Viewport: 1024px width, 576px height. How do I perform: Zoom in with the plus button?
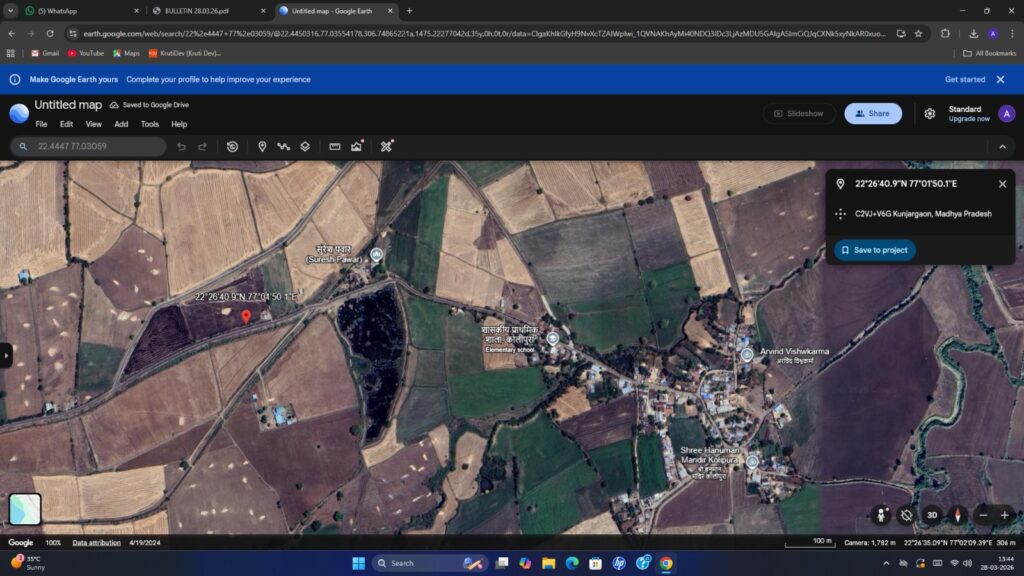tap(1005, 515)
